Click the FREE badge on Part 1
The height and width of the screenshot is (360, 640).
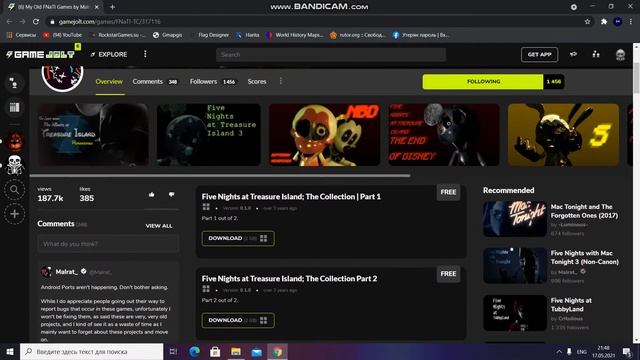[x=448, y=192]
